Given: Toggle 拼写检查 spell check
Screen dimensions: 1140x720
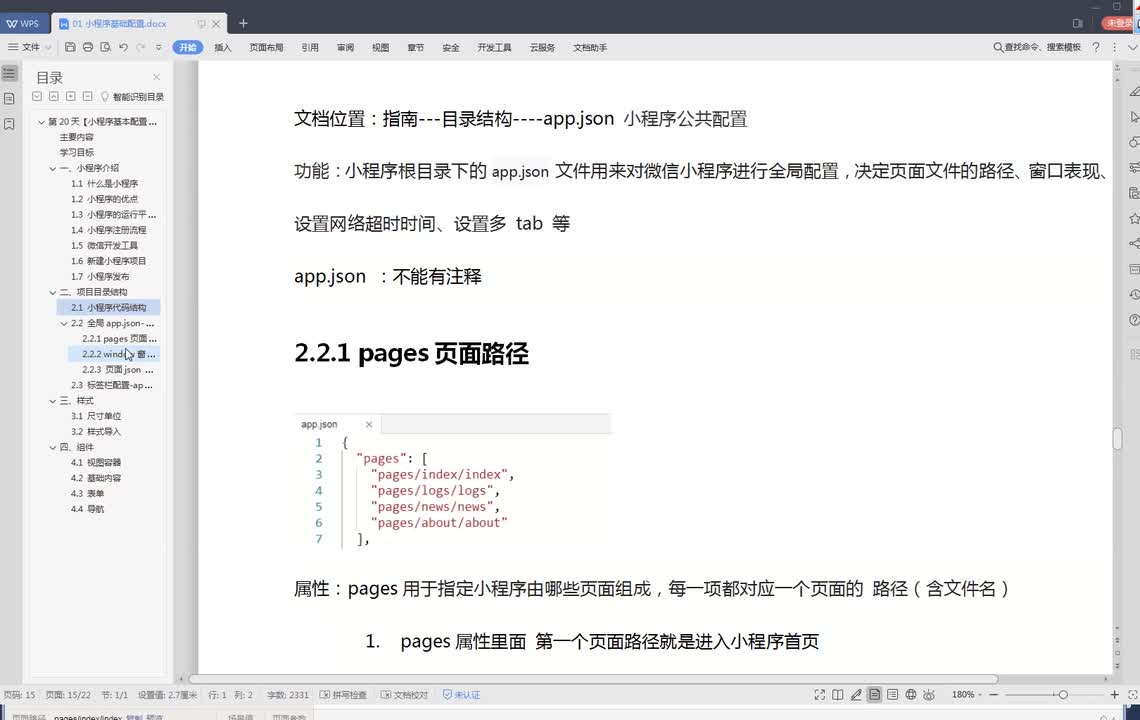Looking at the screenshot, I should (343, 695).
